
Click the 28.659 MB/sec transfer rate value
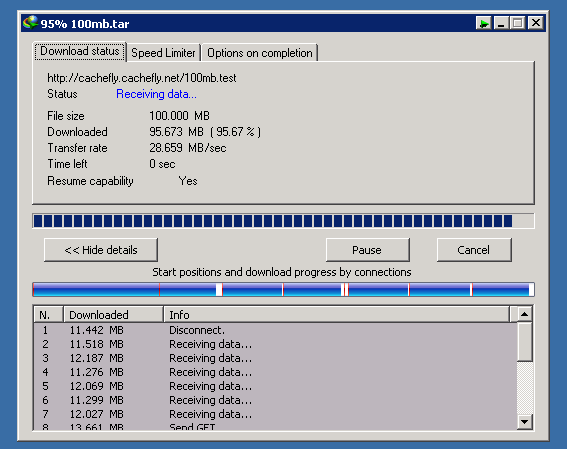[188, 148]
